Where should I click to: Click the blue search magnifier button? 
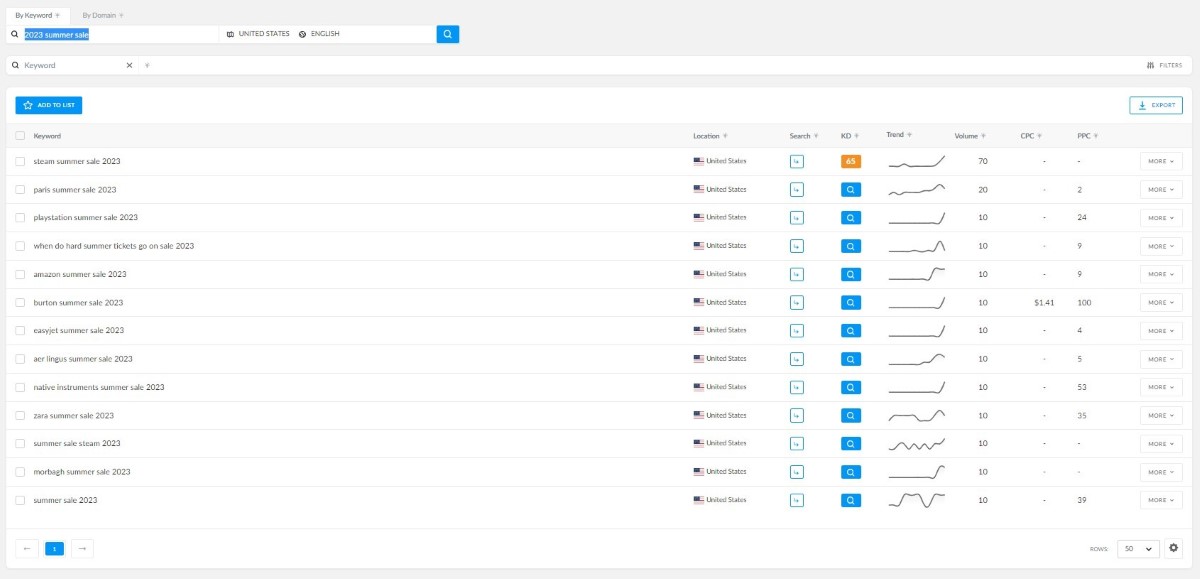448,34
